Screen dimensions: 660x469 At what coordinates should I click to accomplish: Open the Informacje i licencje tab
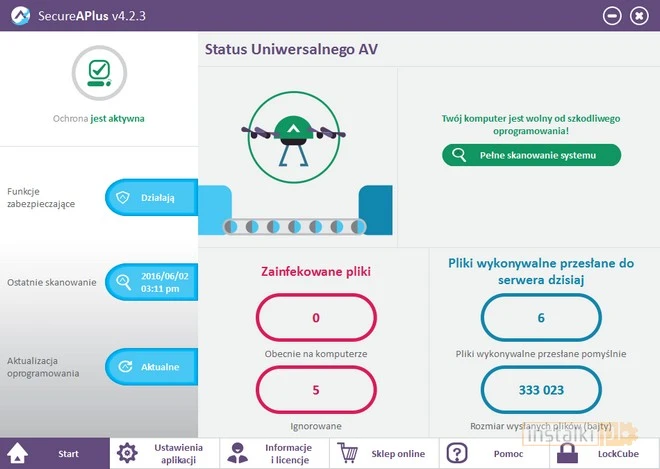tap(275, 453)
